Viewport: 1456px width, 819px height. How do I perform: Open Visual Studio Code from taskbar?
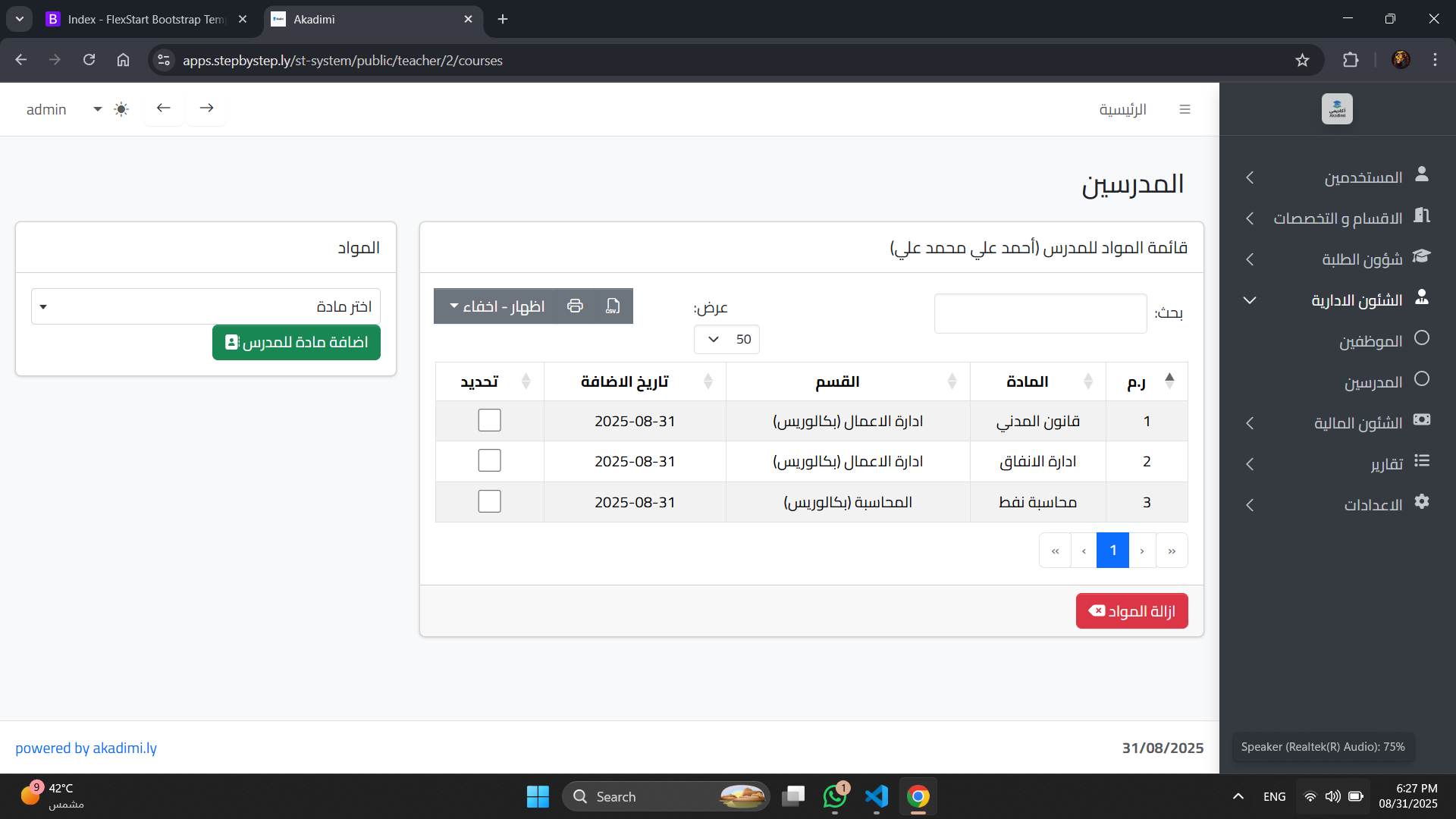coord(876,796)
